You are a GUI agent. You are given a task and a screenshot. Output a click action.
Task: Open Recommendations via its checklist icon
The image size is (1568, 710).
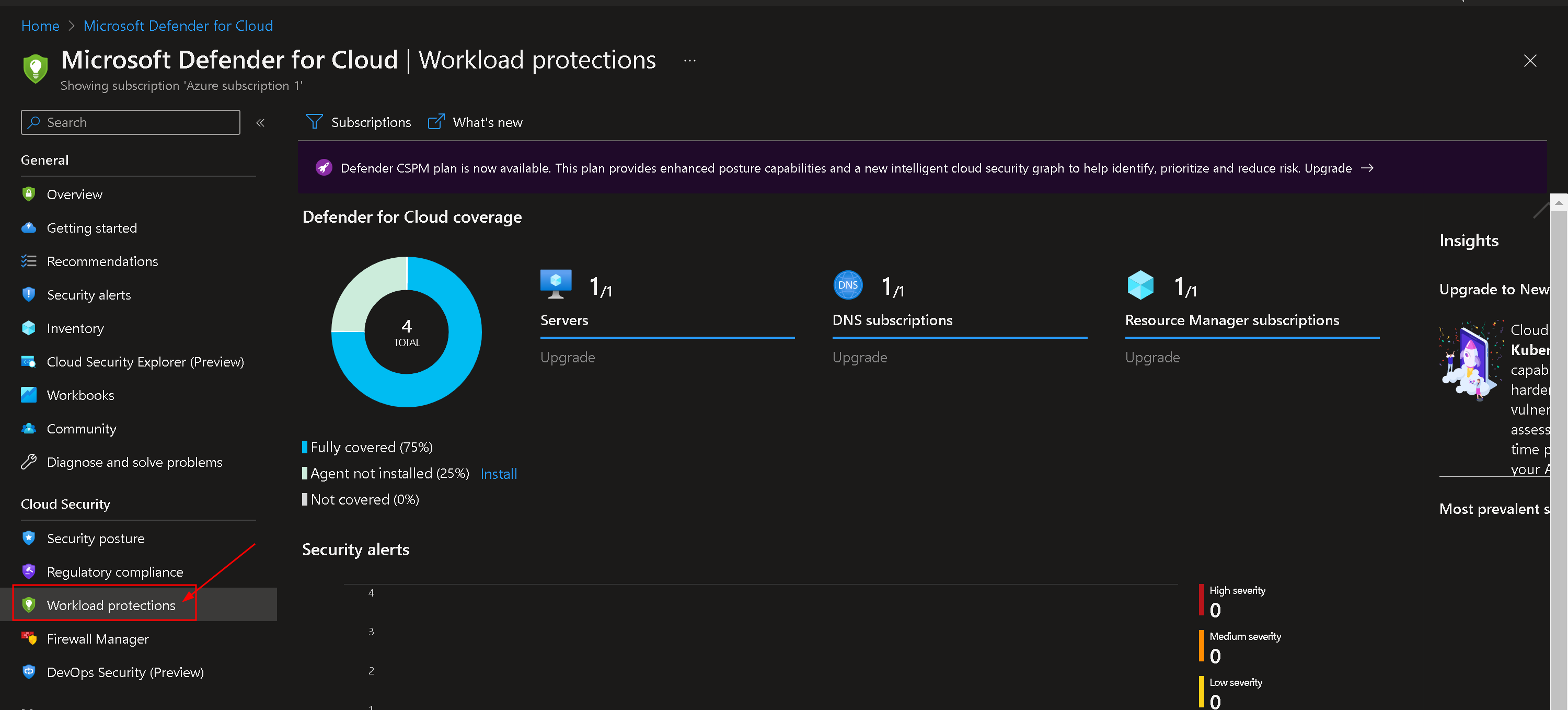[29, 261]
